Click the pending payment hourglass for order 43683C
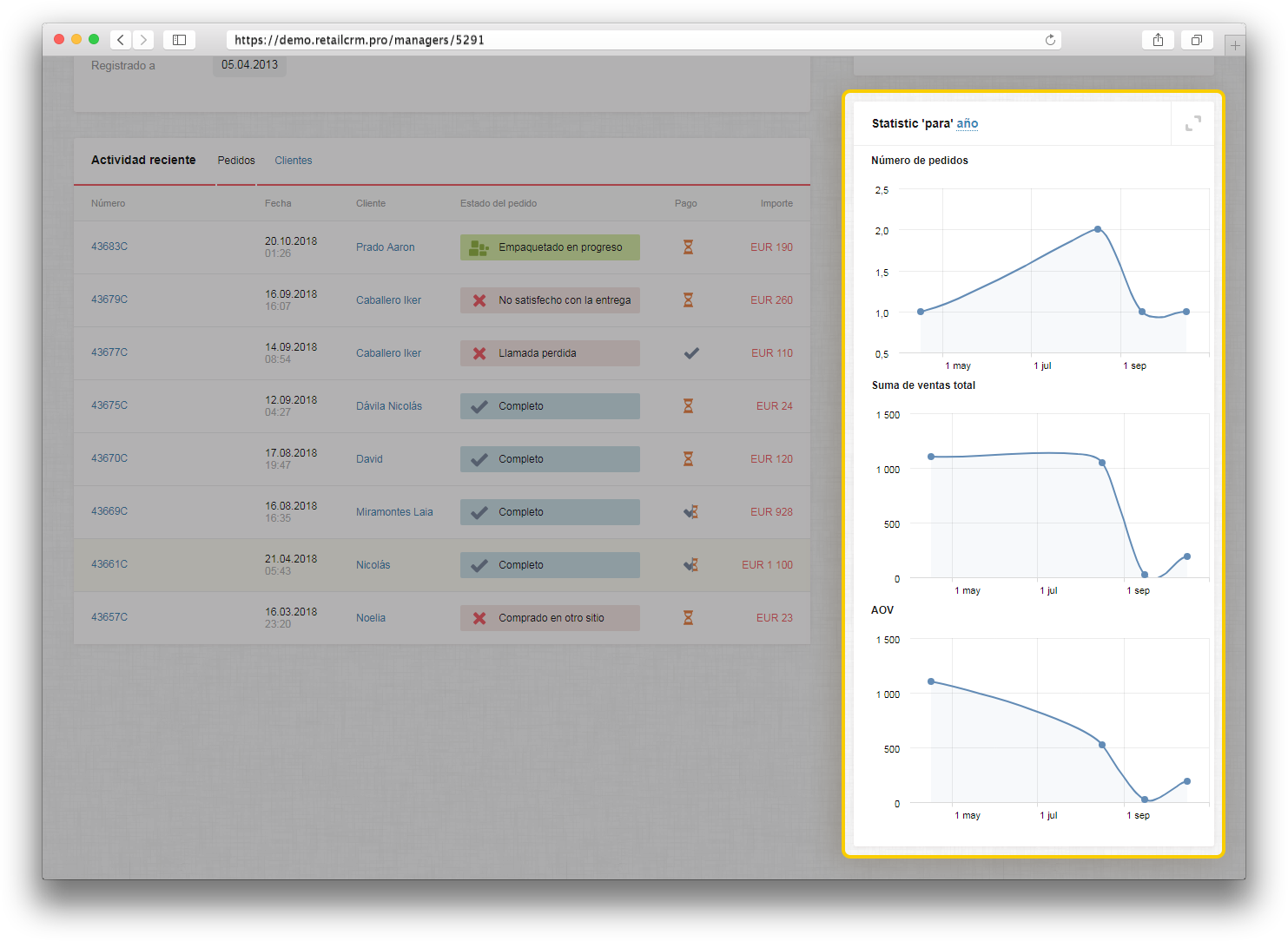This screenshot has height=941, width=1288. [x=688, y=247]
